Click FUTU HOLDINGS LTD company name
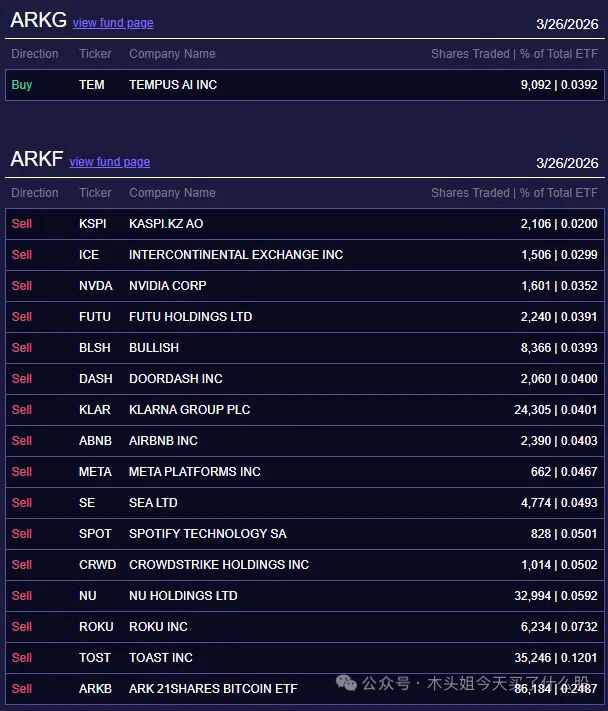Image resolution: width=608 pixels, height=711 pixels. point(190,317)
